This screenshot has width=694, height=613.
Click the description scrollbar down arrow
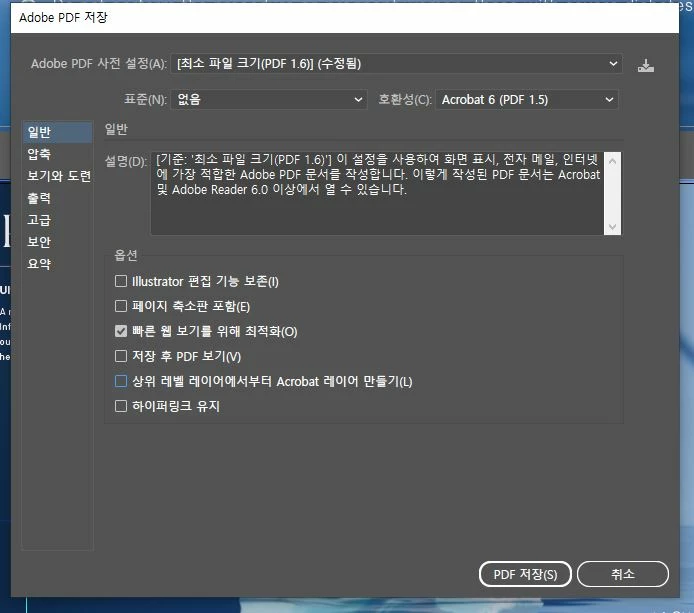613,227
